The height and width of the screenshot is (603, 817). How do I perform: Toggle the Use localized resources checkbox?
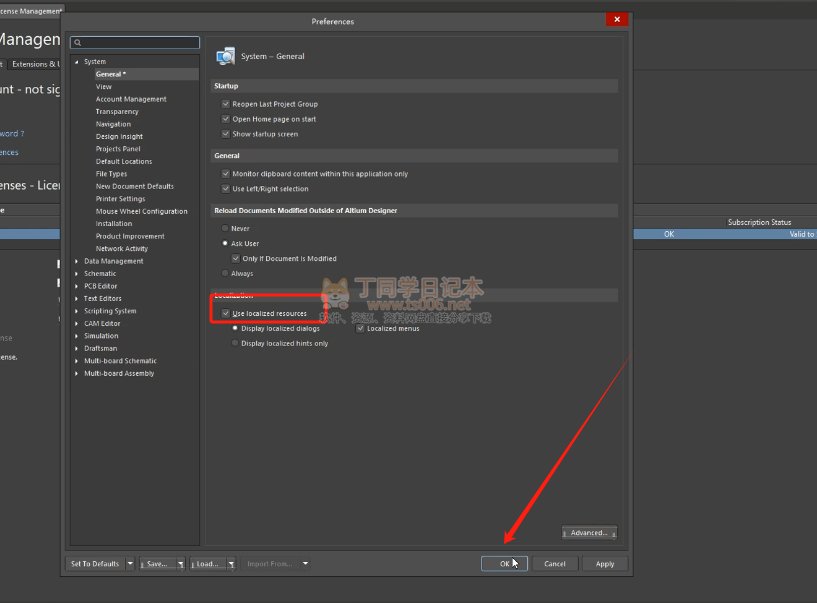(x=225, y=314)
